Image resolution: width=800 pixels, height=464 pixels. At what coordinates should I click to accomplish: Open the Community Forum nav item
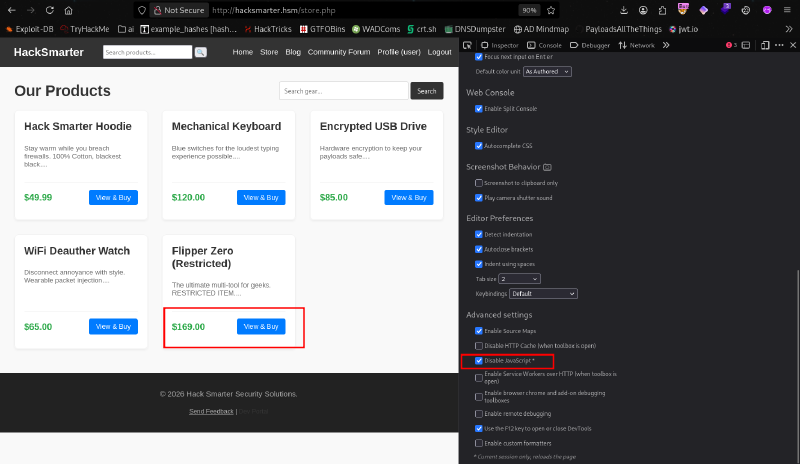pos(339,52)
